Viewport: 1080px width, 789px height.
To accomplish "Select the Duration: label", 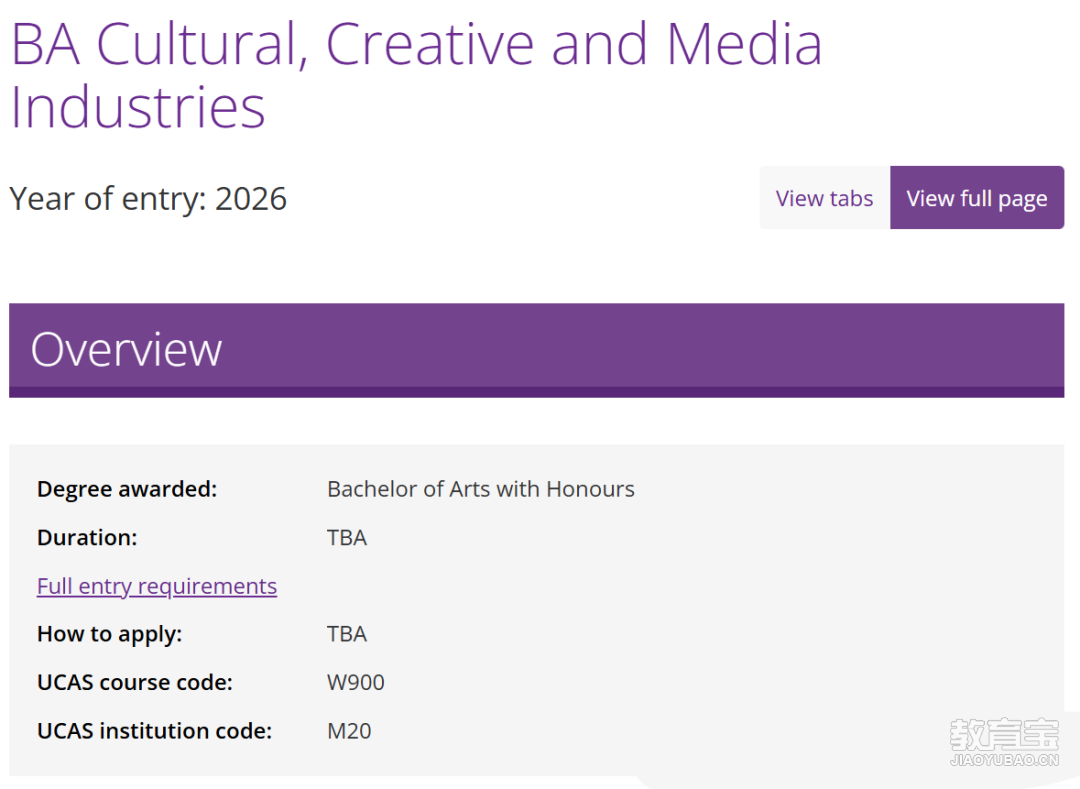I will pos(87,538).
